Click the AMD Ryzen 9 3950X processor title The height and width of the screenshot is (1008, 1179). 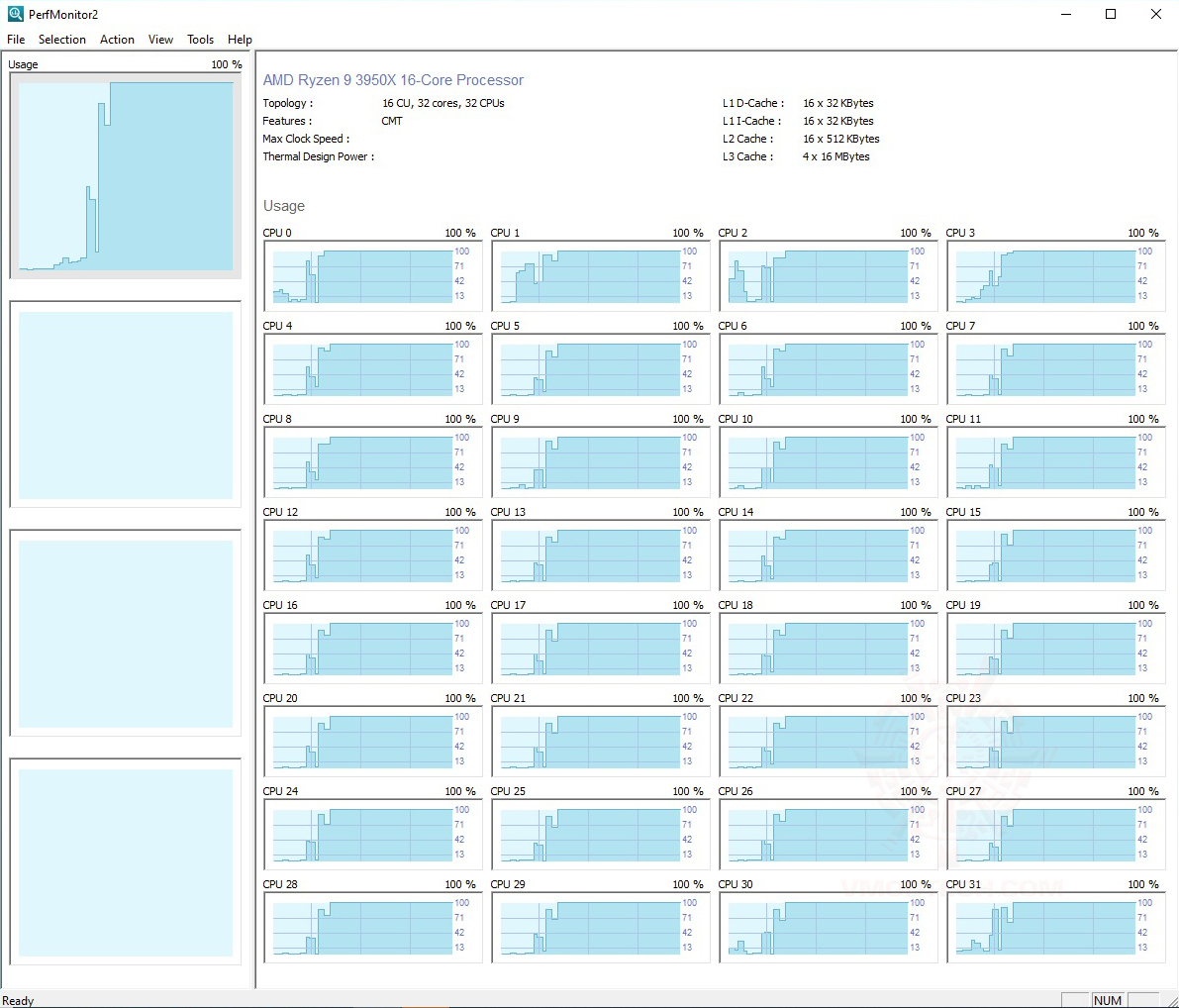(393, 80)
